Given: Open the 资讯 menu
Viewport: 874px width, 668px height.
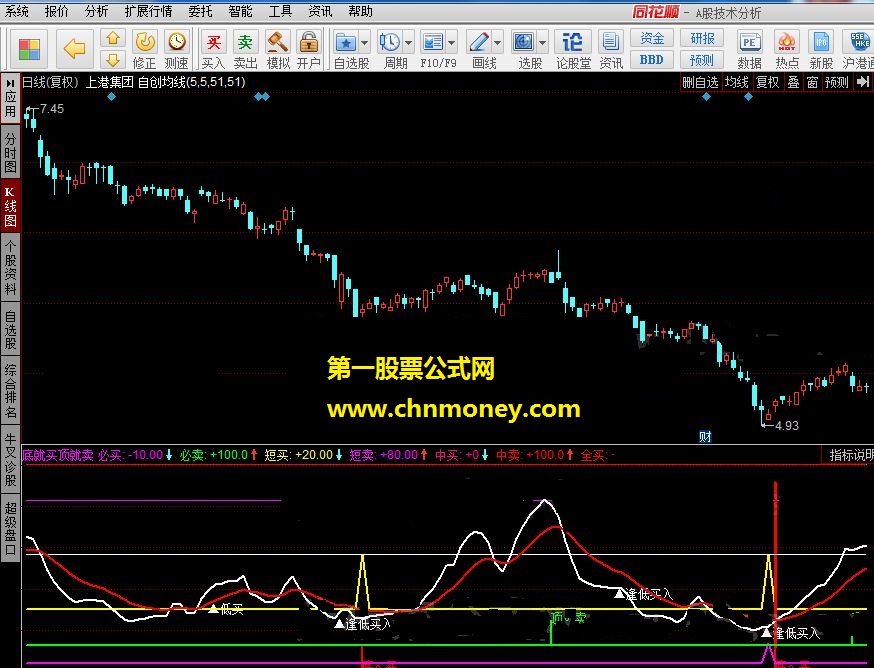Looking at the screenshot, I should 321,11.
